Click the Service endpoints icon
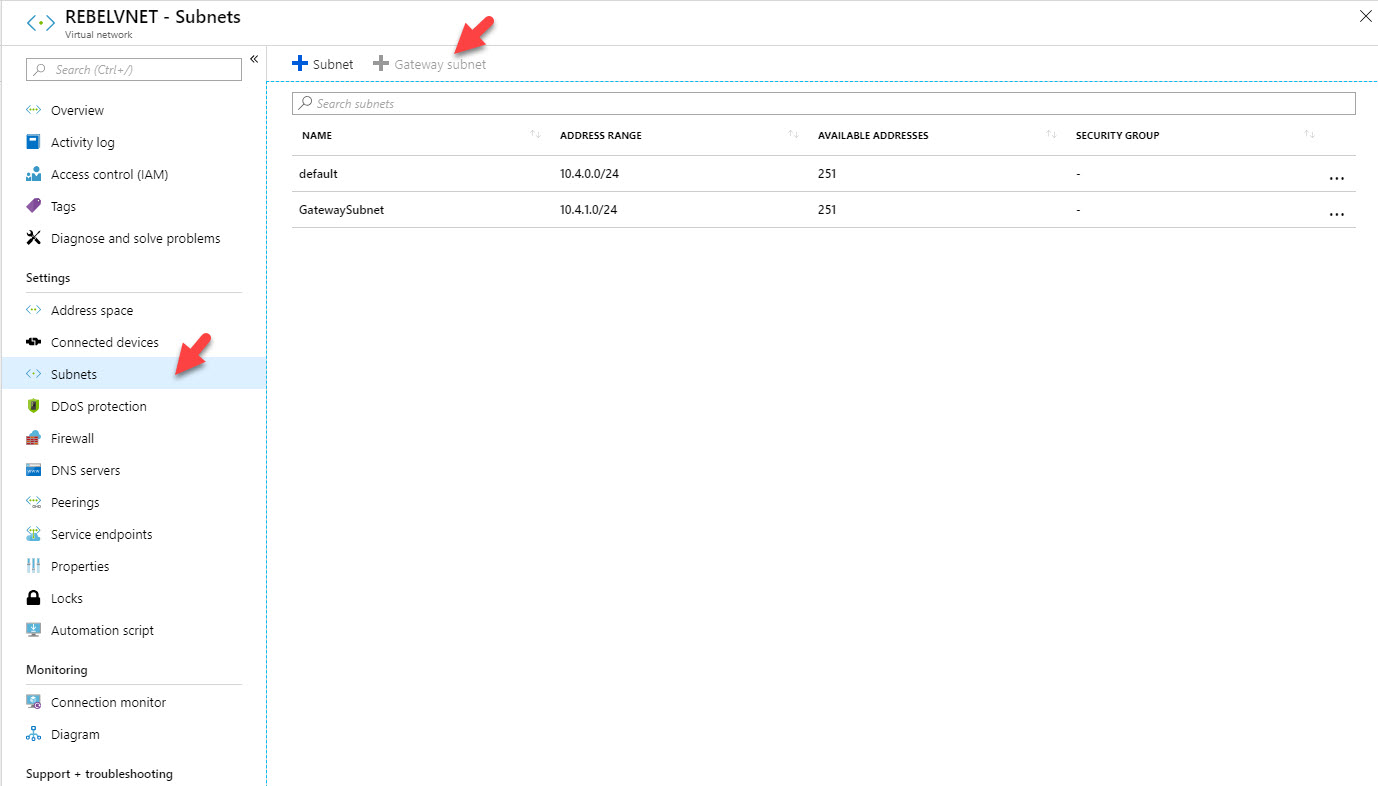This screenshot has width=1378, height=786. point(33,534)
